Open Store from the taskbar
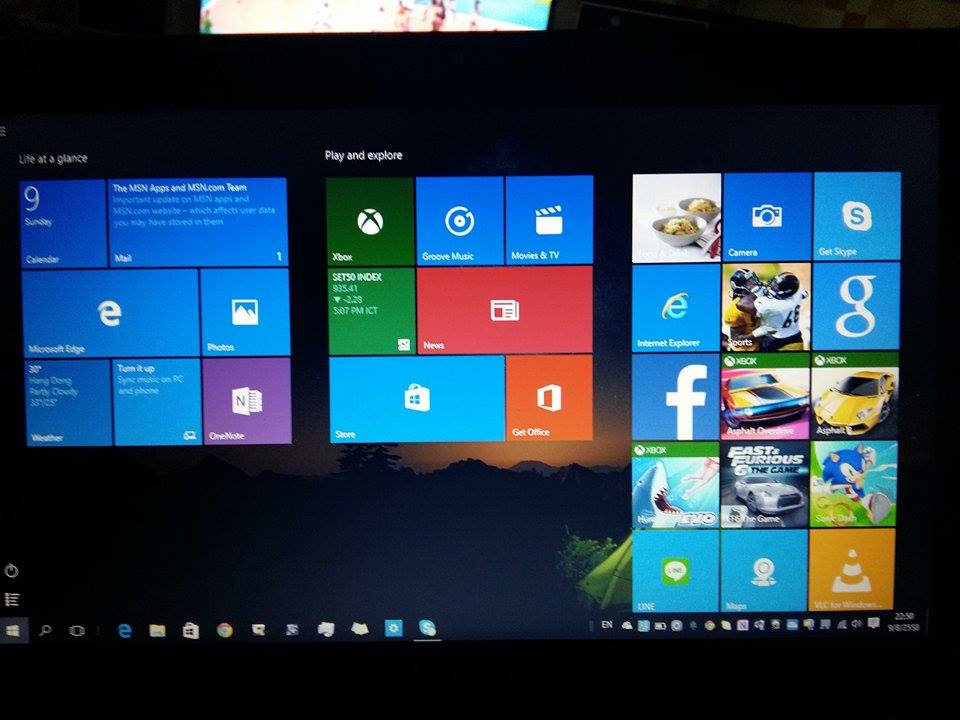Image resolution: width=960 pixels, height=720 pixels. pos(191,630)
